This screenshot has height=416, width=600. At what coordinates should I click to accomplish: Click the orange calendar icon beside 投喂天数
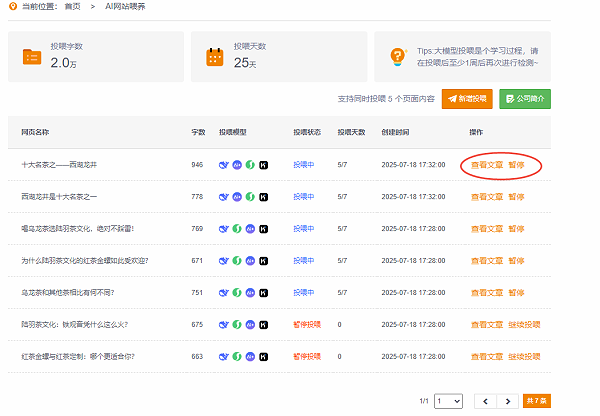click(215, 57)
